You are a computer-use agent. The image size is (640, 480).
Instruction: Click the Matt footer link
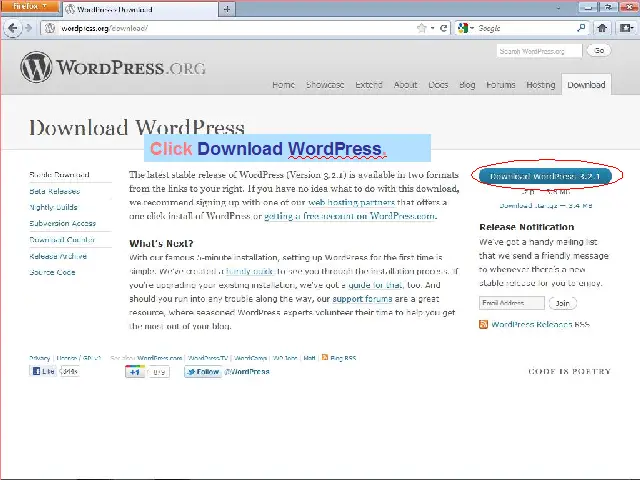click(x=309, y=358)
